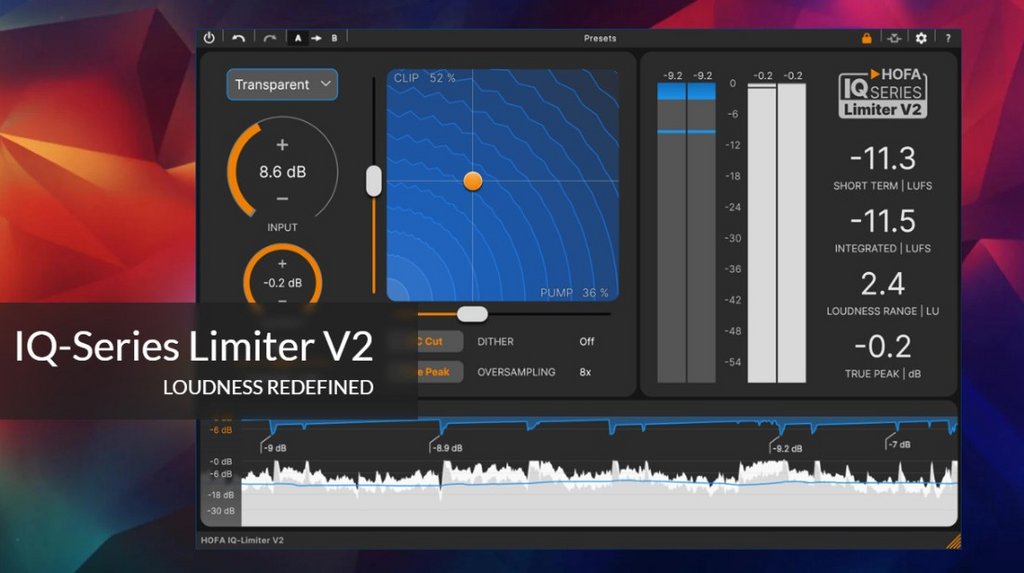Click the minus on the INPUT knob

tap(282, 199)
